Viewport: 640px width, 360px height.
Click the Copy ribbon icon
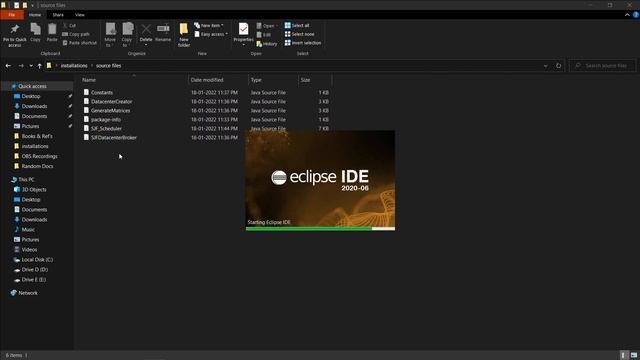(x=36, y=29)
